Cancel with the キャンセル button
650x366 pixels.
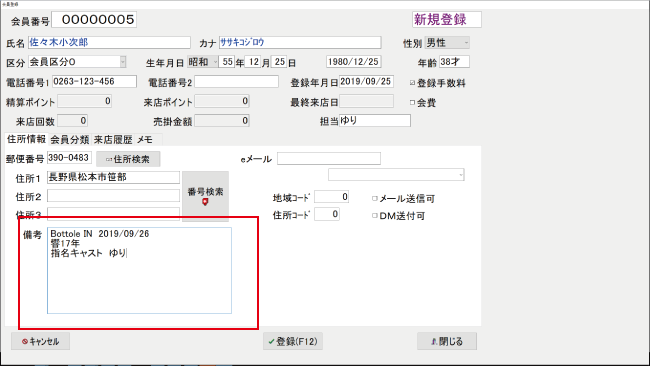(x=41, y=342)
